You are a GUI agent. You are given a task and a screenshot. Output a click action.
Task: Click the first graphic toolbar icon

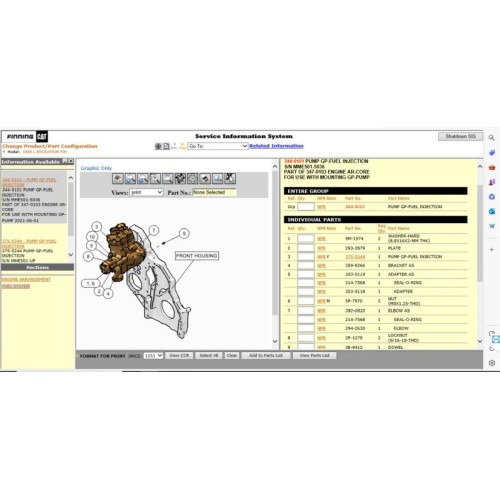(118, 179)
